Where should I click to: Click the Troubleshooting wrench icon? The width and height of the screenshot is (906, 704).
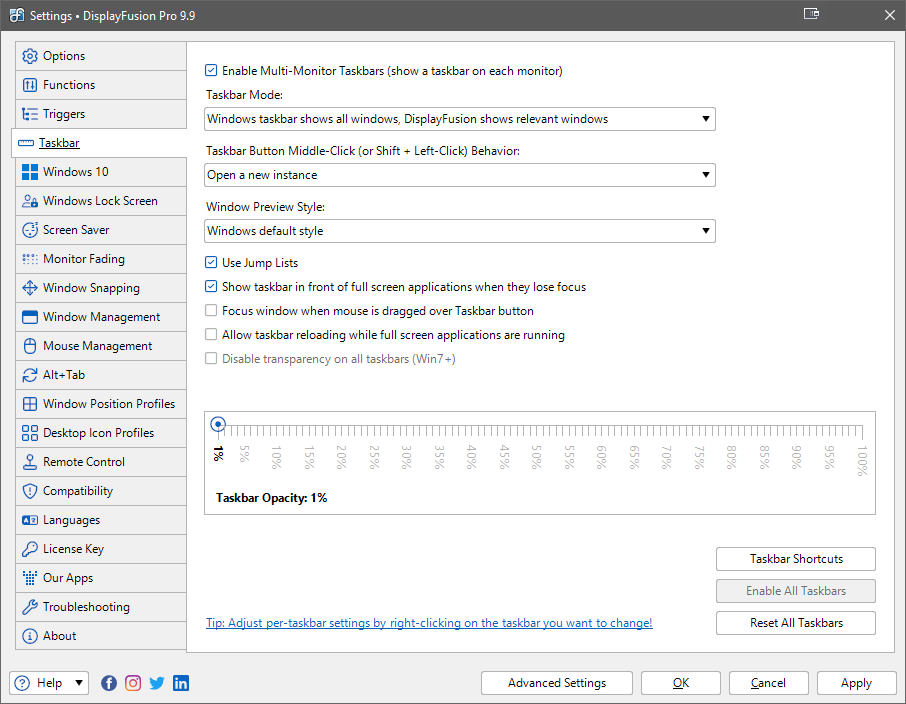30,607
